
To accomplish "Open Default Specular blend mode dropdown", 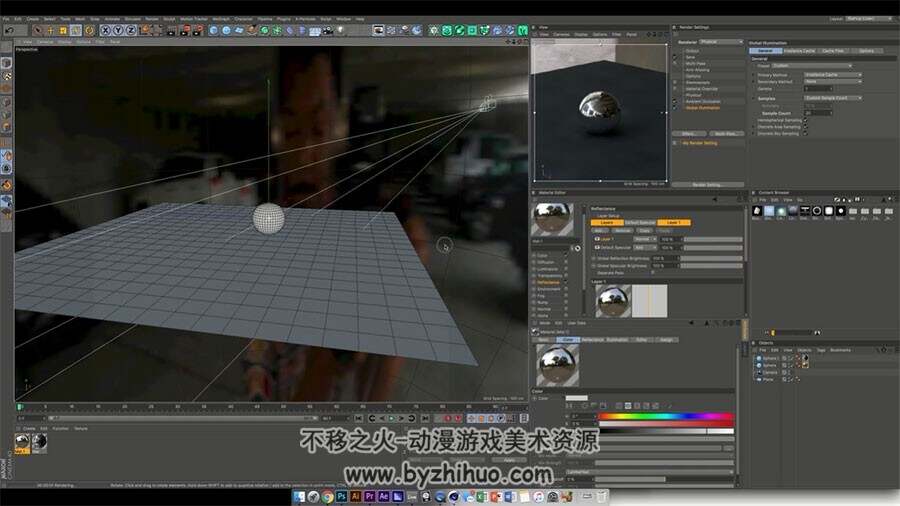I will click(x=645, y=247).
